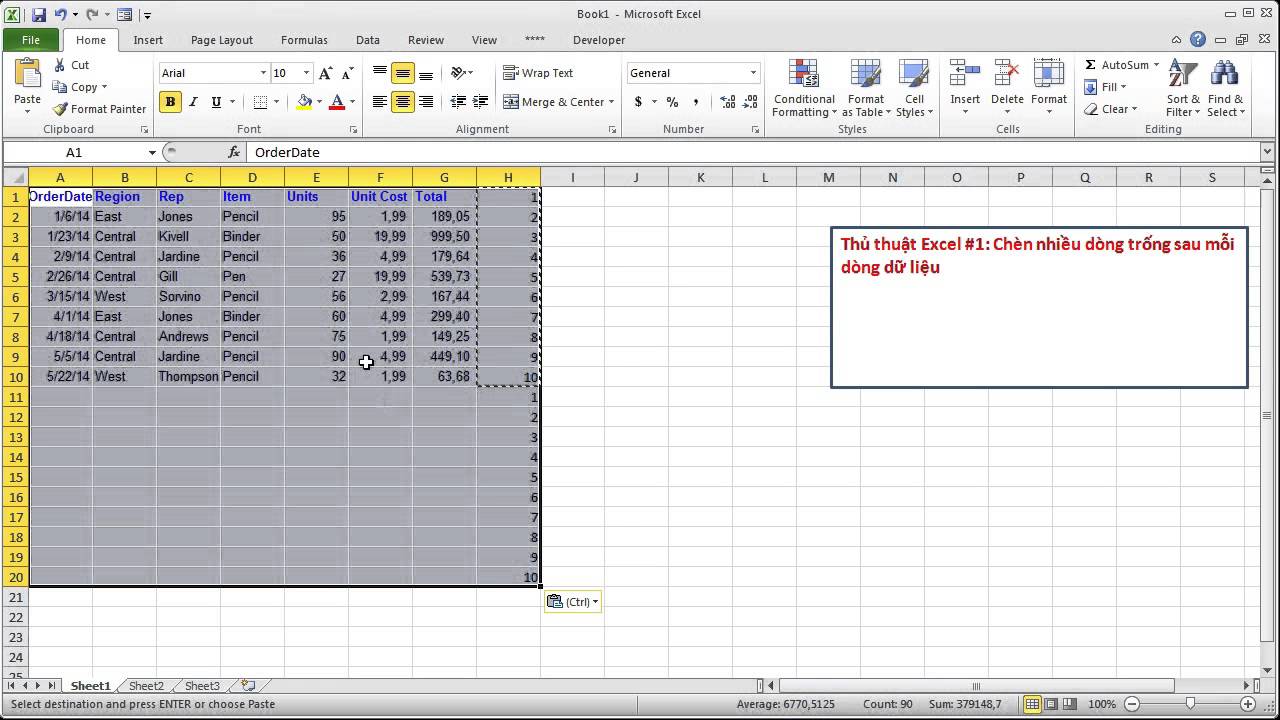Image resolution: width=1280 pixels, height=720 pixels.
Task: Switch to the Formulas ribbon tab
Action: click(x=304, y=40)
